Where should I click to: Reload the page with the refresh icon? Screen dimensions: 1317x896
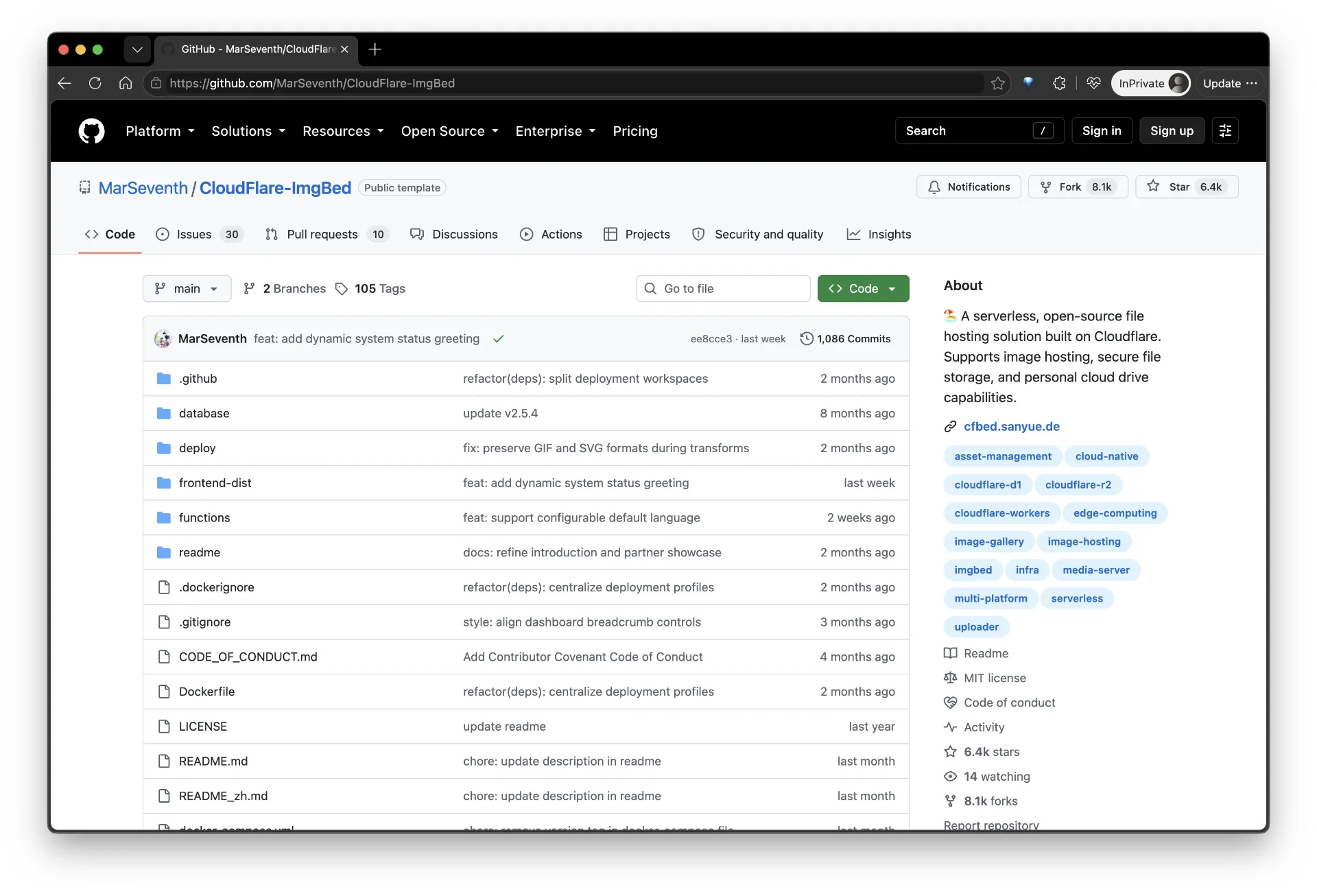coord(95,83)
